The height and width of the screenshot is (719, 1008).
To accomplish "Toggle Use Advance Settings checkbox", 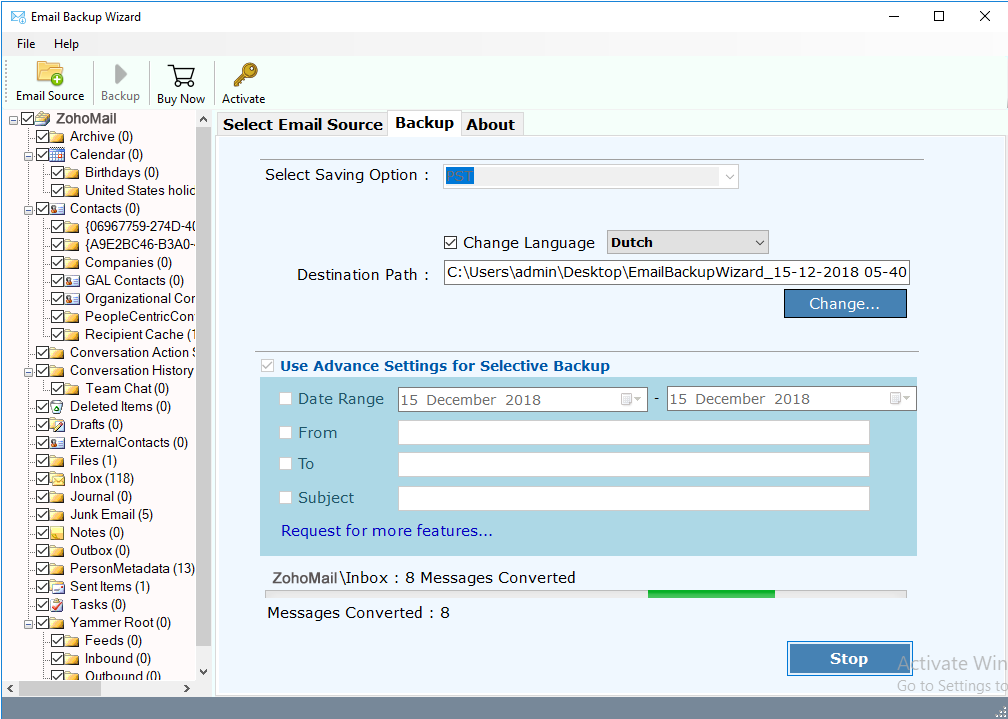I will pos(267,366).
